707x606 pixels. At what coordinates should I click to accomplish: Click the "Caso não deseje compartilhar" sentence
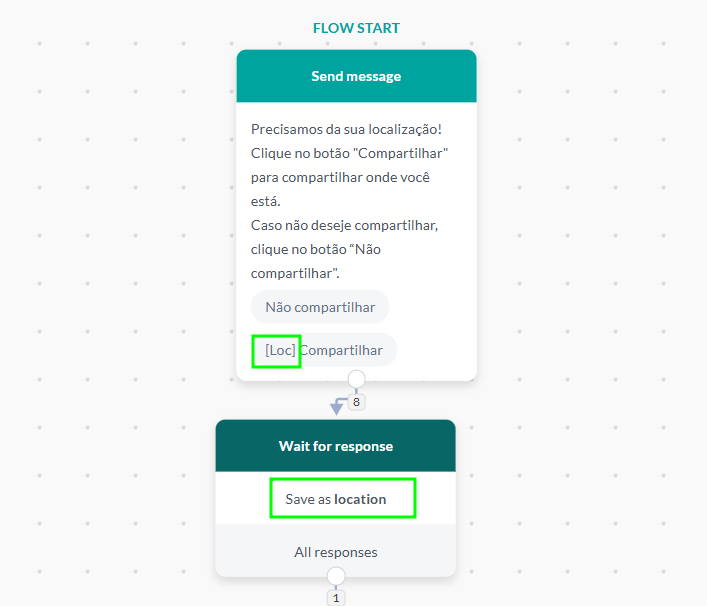[x=344, y=225]
